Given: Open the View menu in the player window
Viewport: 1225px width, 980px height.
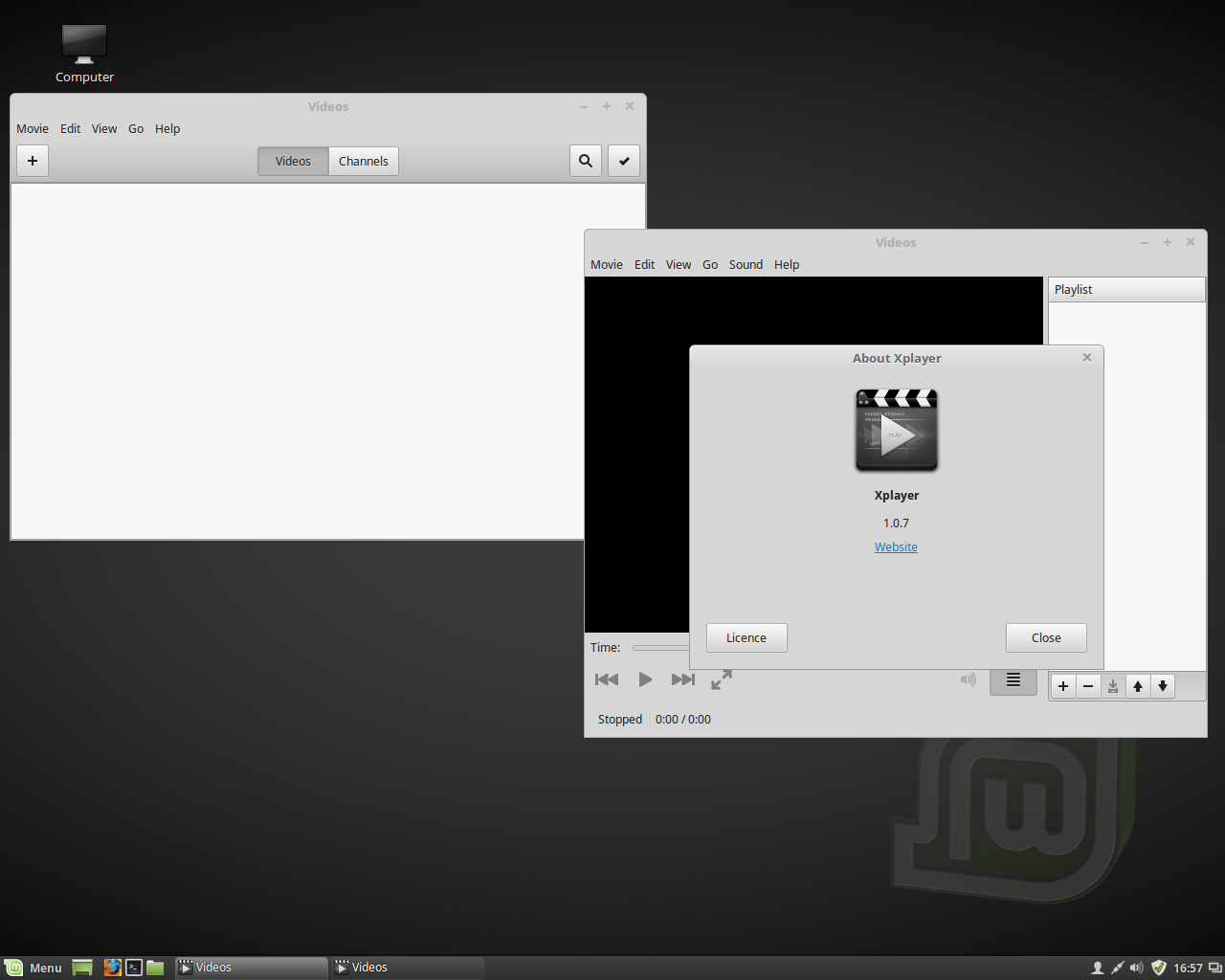Looking at the screenshot, I should (x=679, y=265).
